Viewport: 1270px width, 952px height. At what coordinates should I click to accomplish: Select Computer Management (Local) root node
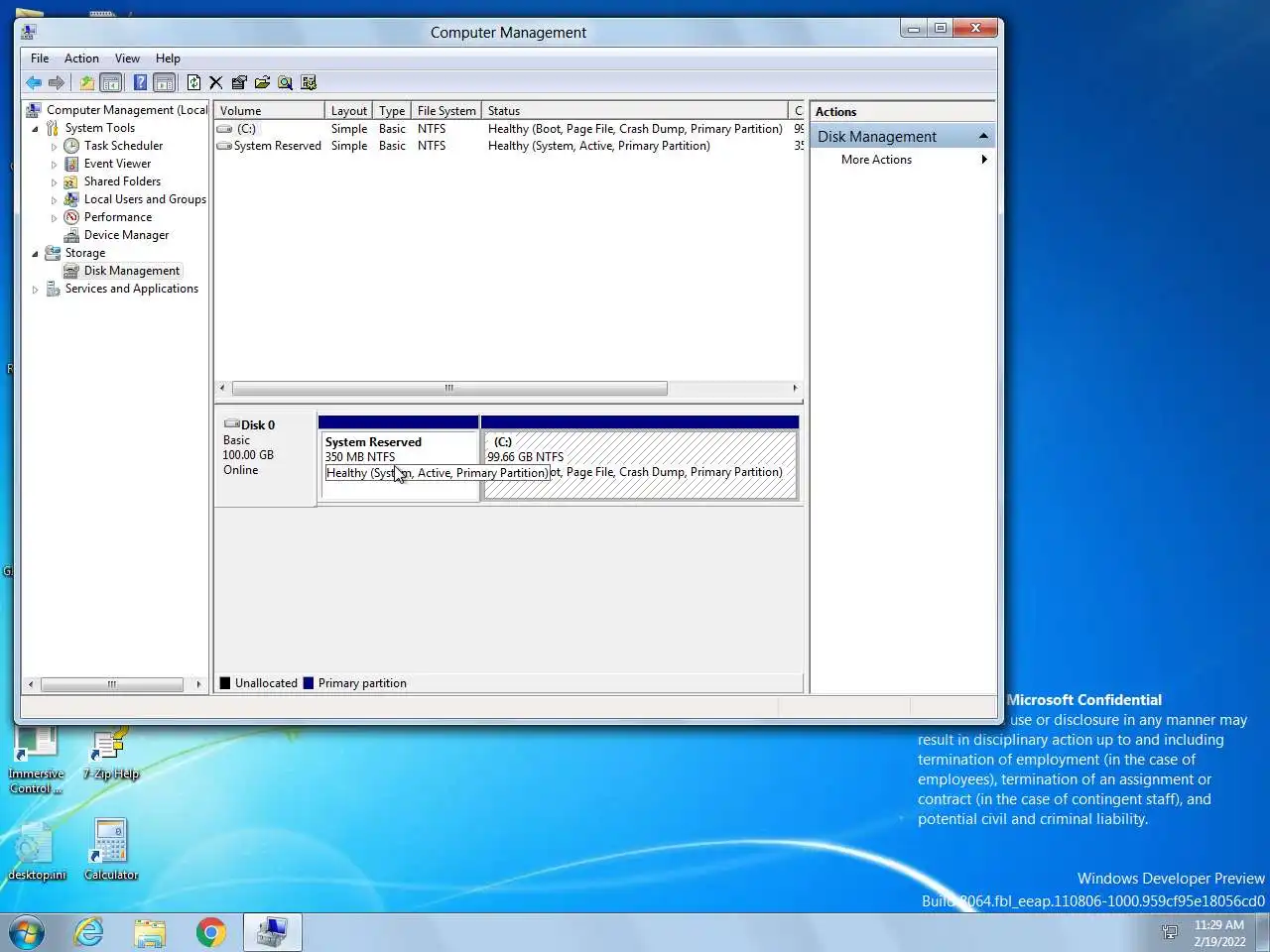[x=127, y=110]
